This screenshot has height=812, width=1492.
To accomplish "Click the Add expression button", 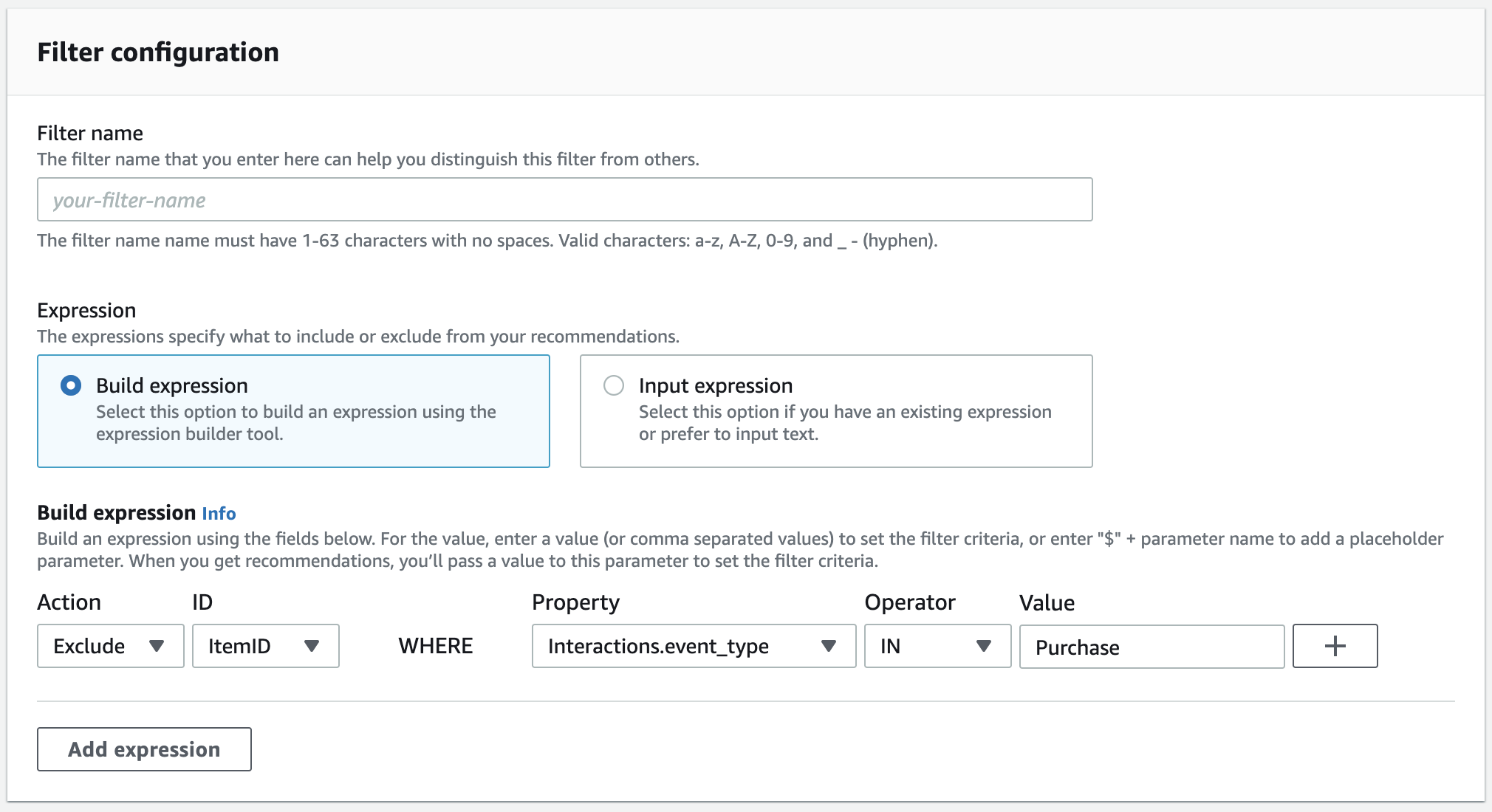I will coord(144,749).
